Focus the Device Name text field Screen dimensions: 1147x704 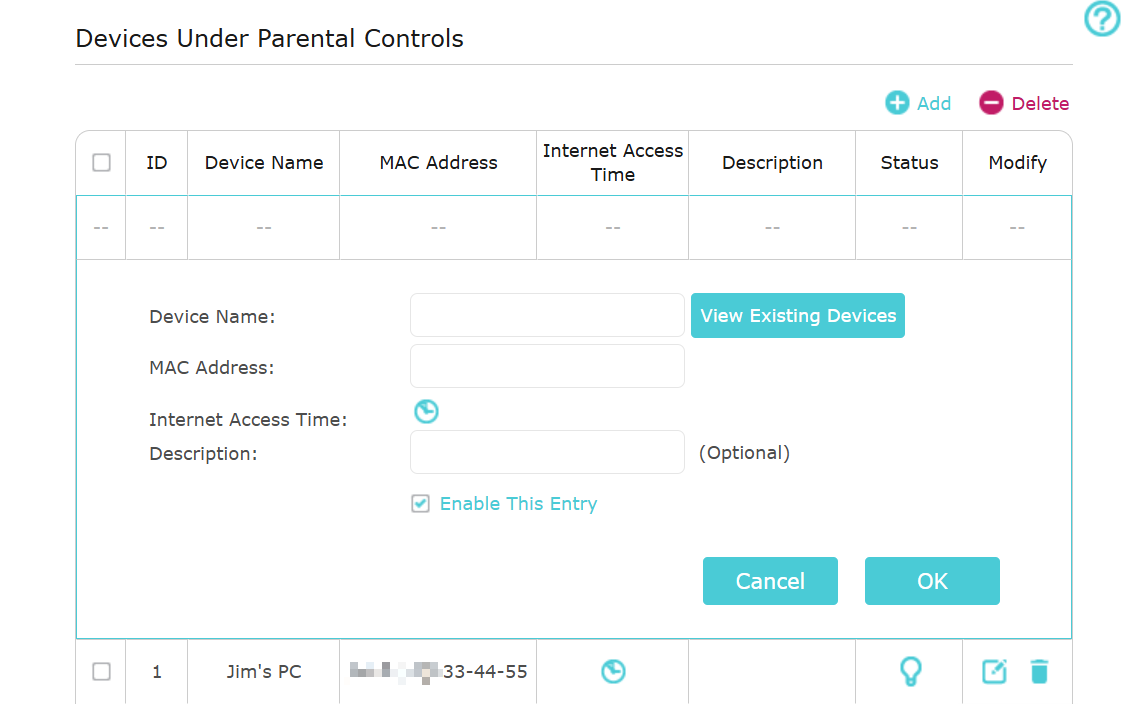click(547, 316)
